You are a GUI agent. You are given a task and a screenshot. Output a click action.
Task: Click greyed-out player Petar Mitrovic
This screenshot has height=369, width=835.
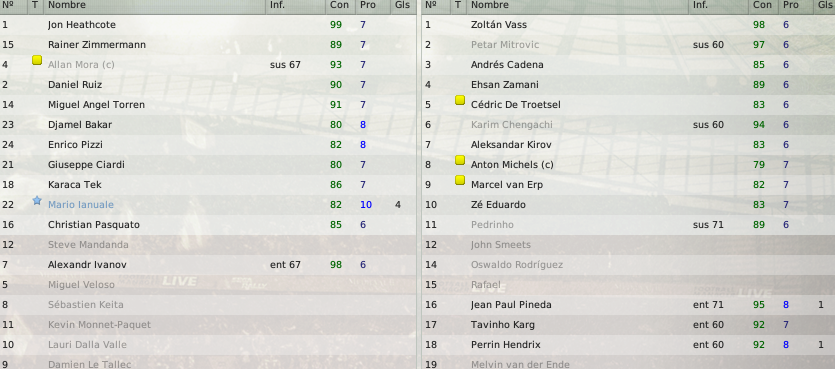click(505, 45)
